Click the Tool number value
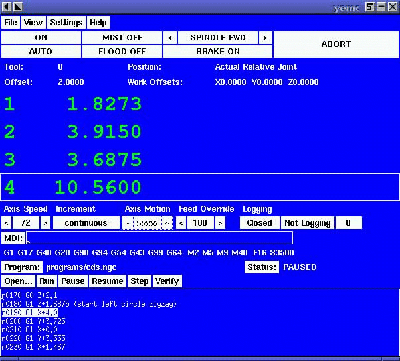400x361 pixels. tap(60, 67)
